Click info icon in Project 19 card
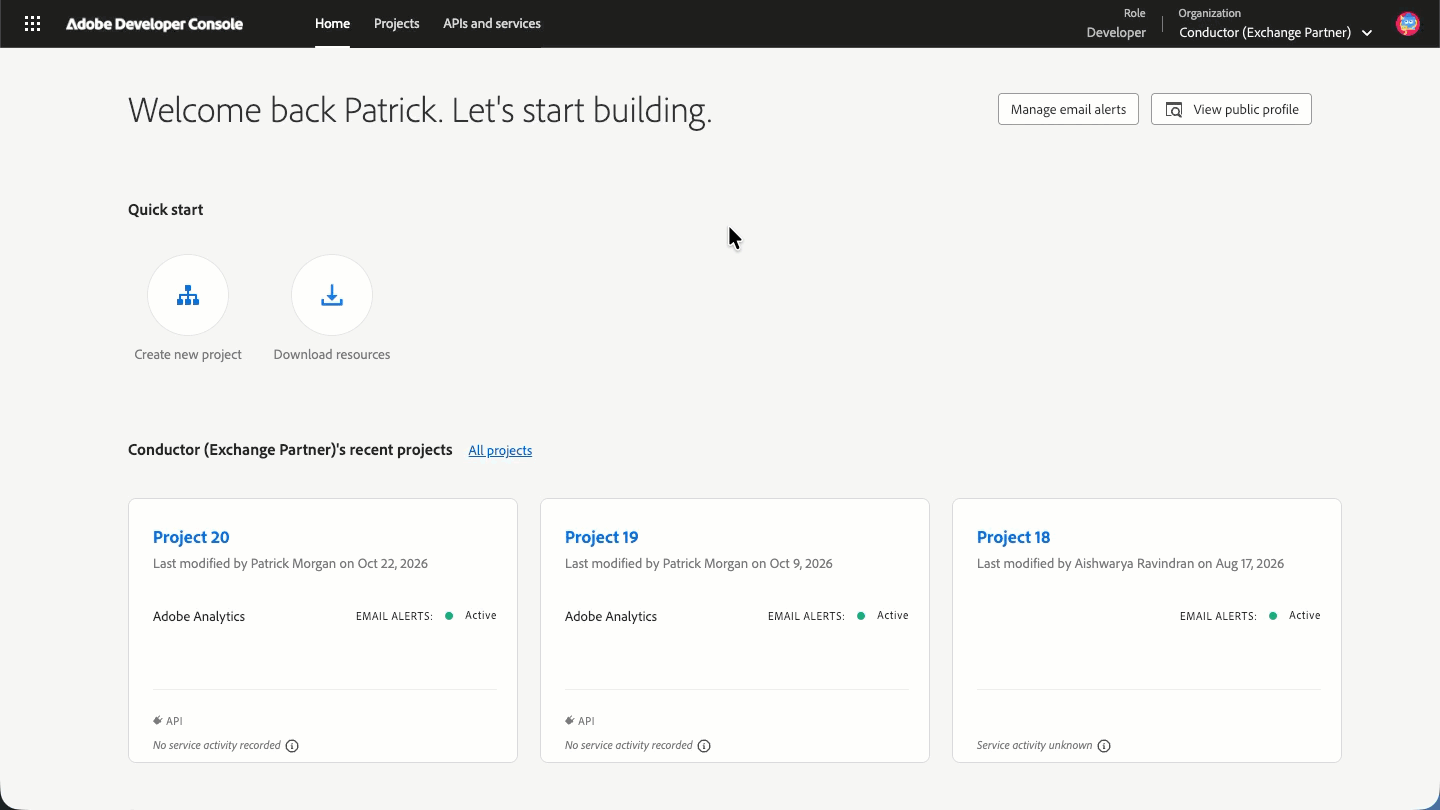Screen dimensions: 1440x810 point(704,746)
